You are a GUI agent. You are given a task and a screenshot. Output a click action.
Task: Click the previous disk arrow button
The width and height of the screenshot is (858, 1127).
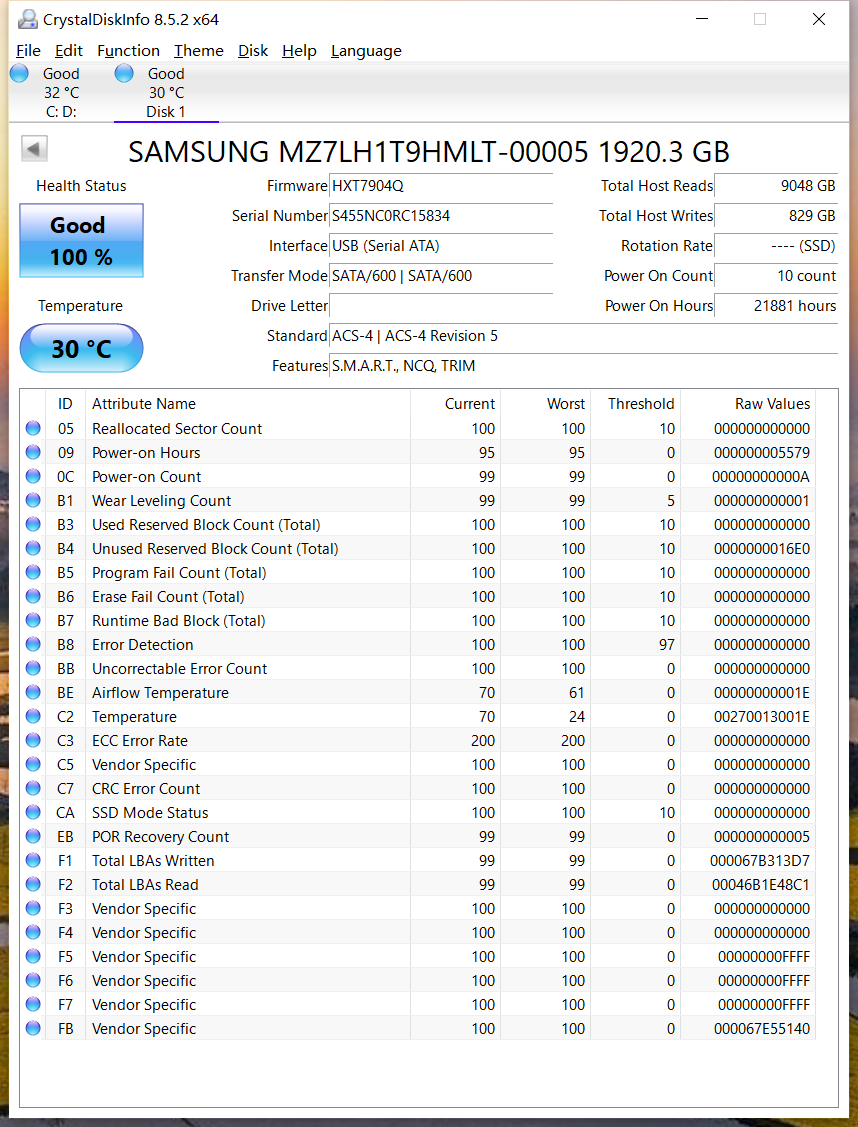(34, 149)
